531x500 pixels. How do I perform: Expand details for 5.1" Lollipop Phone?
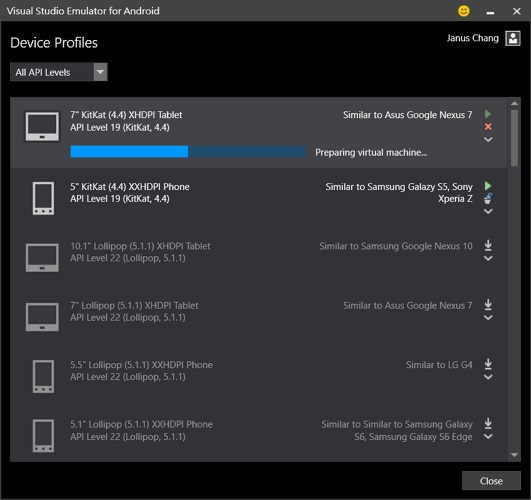tap(488, 436)
